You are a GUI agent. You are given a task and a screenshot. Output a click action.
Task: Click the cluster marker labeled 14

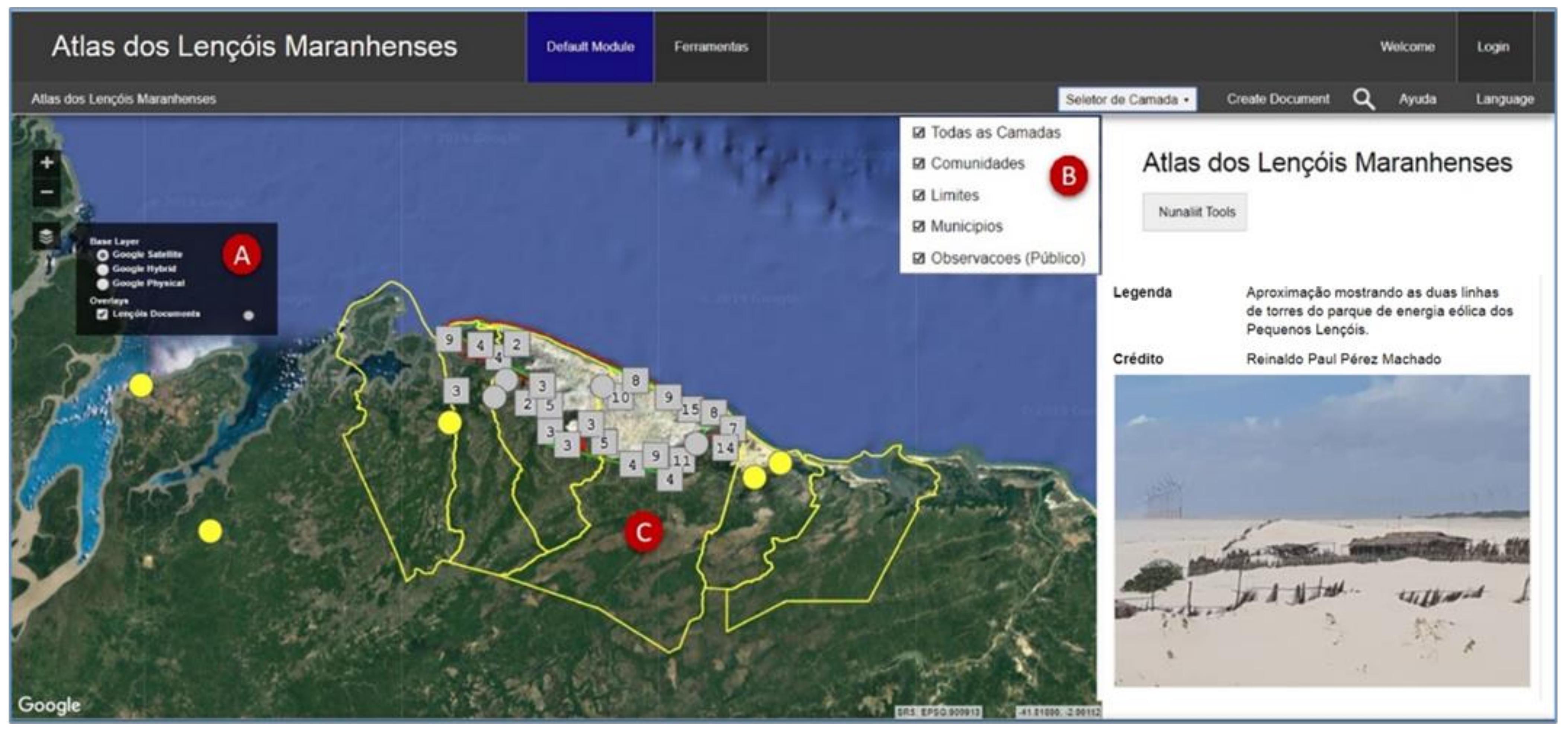pyautogui.click(x=724, y=448)
